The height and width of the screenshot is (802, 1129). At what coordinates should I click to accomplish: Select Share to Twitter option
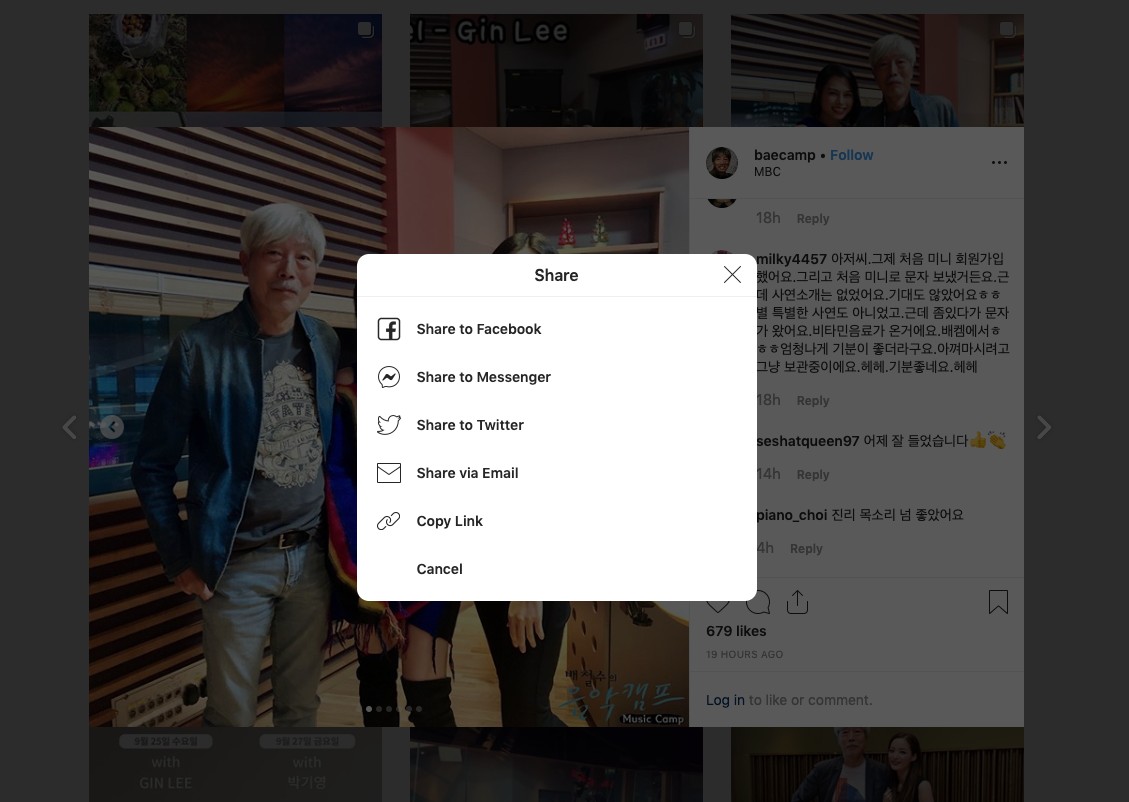[x=470, y=425]
